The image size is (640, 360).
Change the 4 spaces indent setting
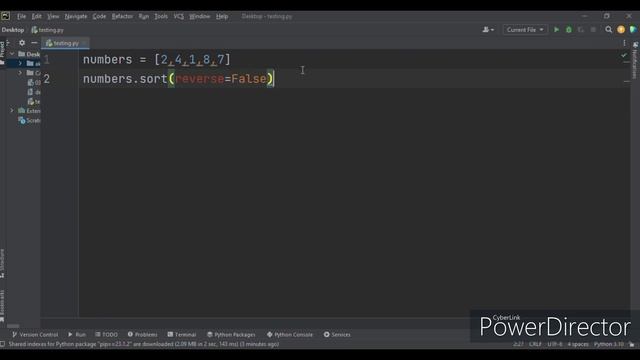[578, 344]
